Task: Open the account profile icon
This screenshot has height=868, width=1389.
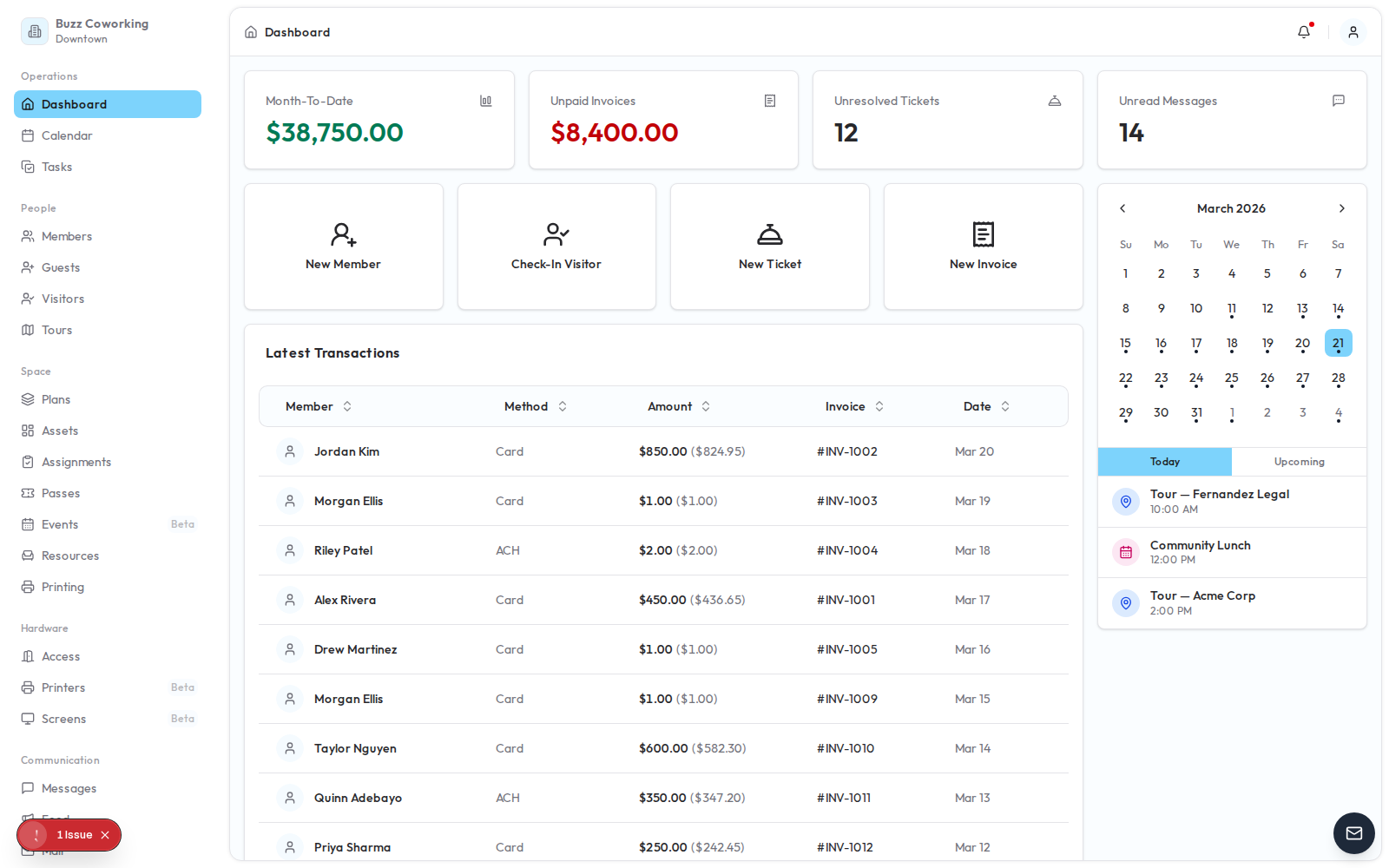Action: pyautogui.click(x=1353, y=31)
